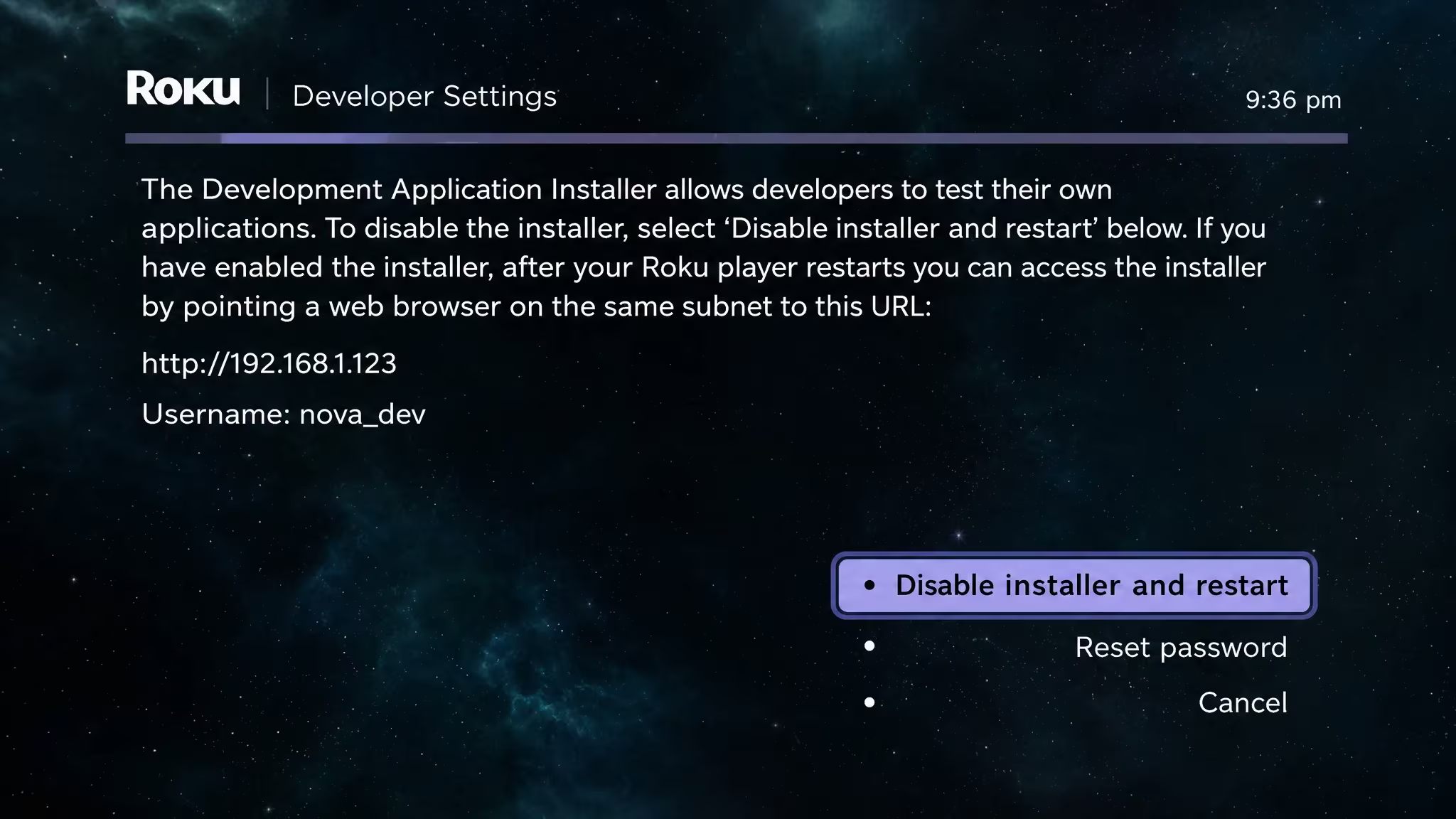Click the Username: nova_dev line
This screenshot has width=1456, height=819.
pyautogui.click(x=284, y=414)
